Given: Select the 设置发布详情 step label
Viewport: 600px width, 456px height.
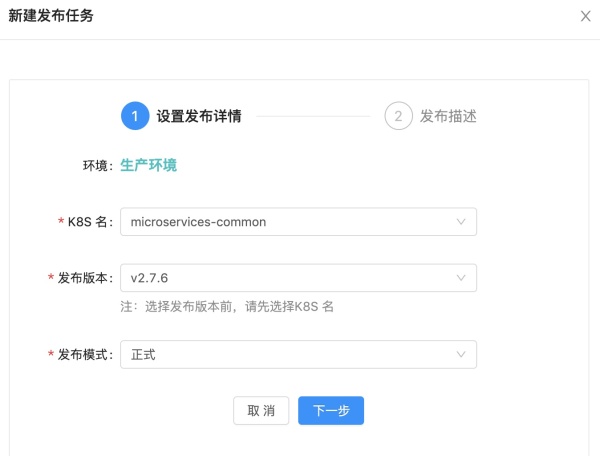Looking at the screenshot, I should (x=199, y=116).
